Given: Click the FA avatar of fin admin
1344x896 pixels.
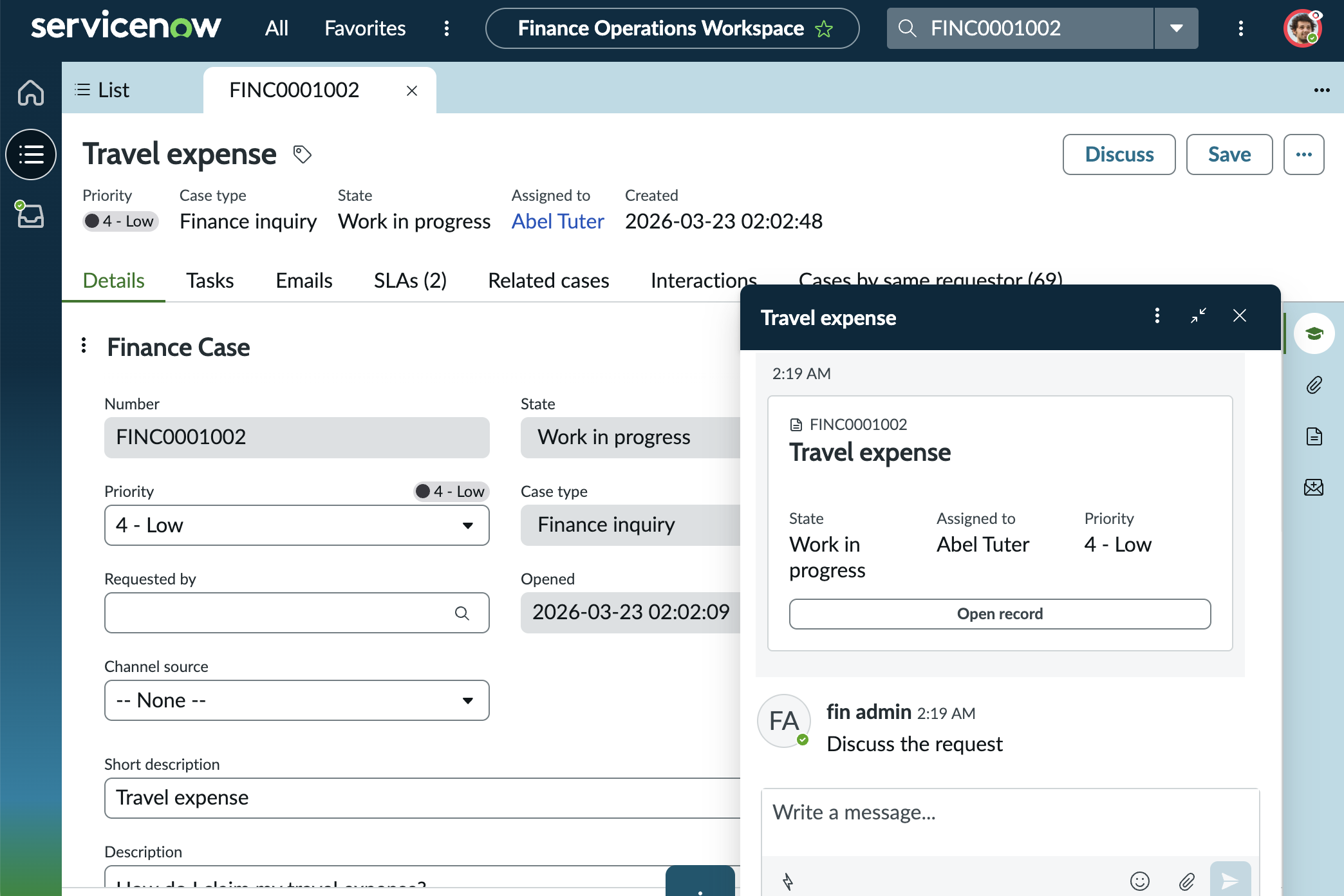Looking at the screenshot, I should point(784,721).
